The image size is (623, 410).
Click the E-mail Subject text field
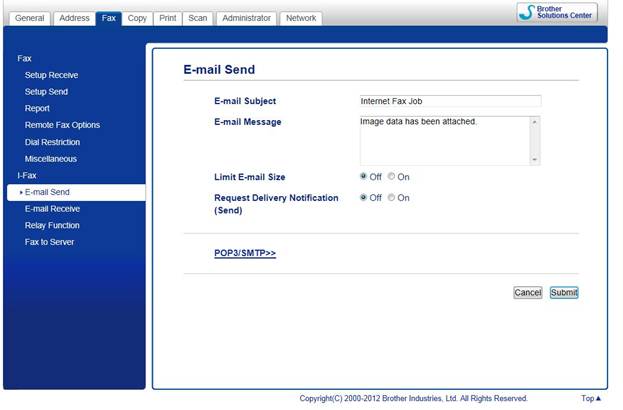449,101
